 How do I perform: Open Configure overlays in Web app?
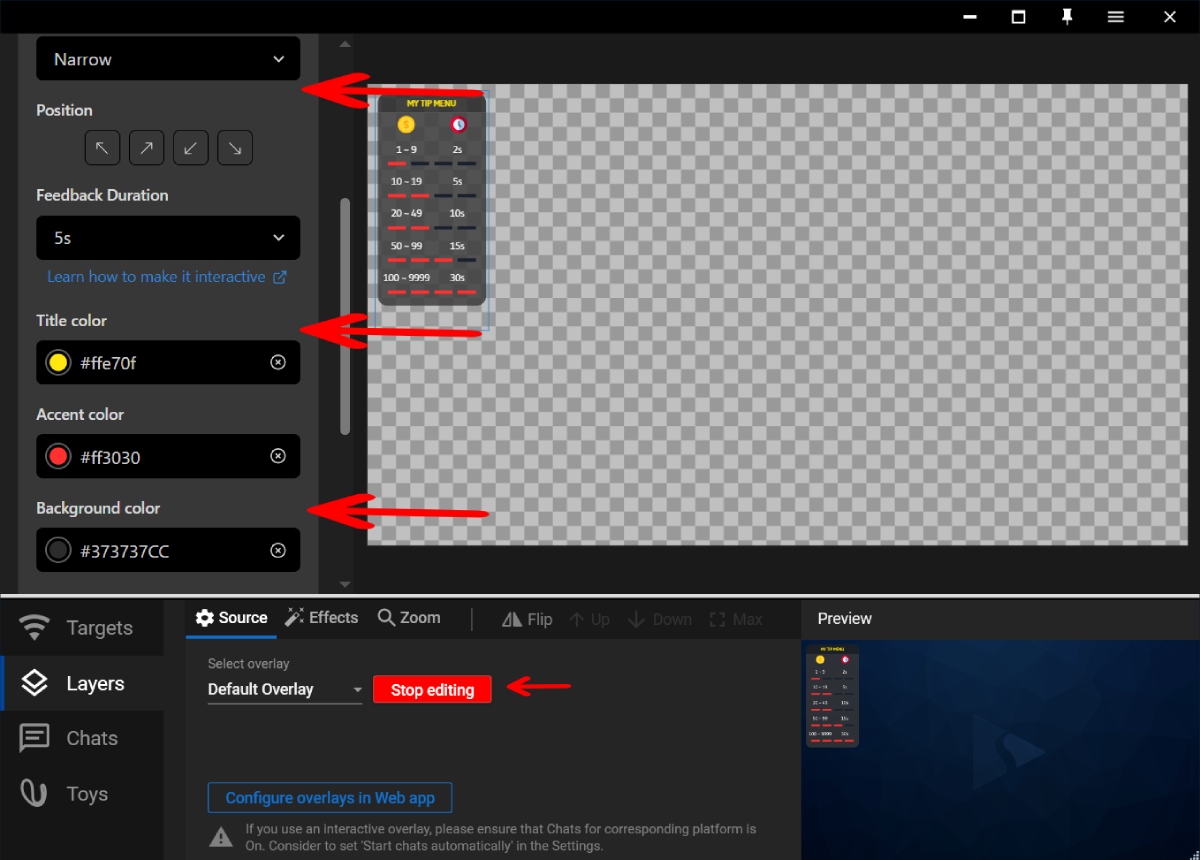(329, 797)
